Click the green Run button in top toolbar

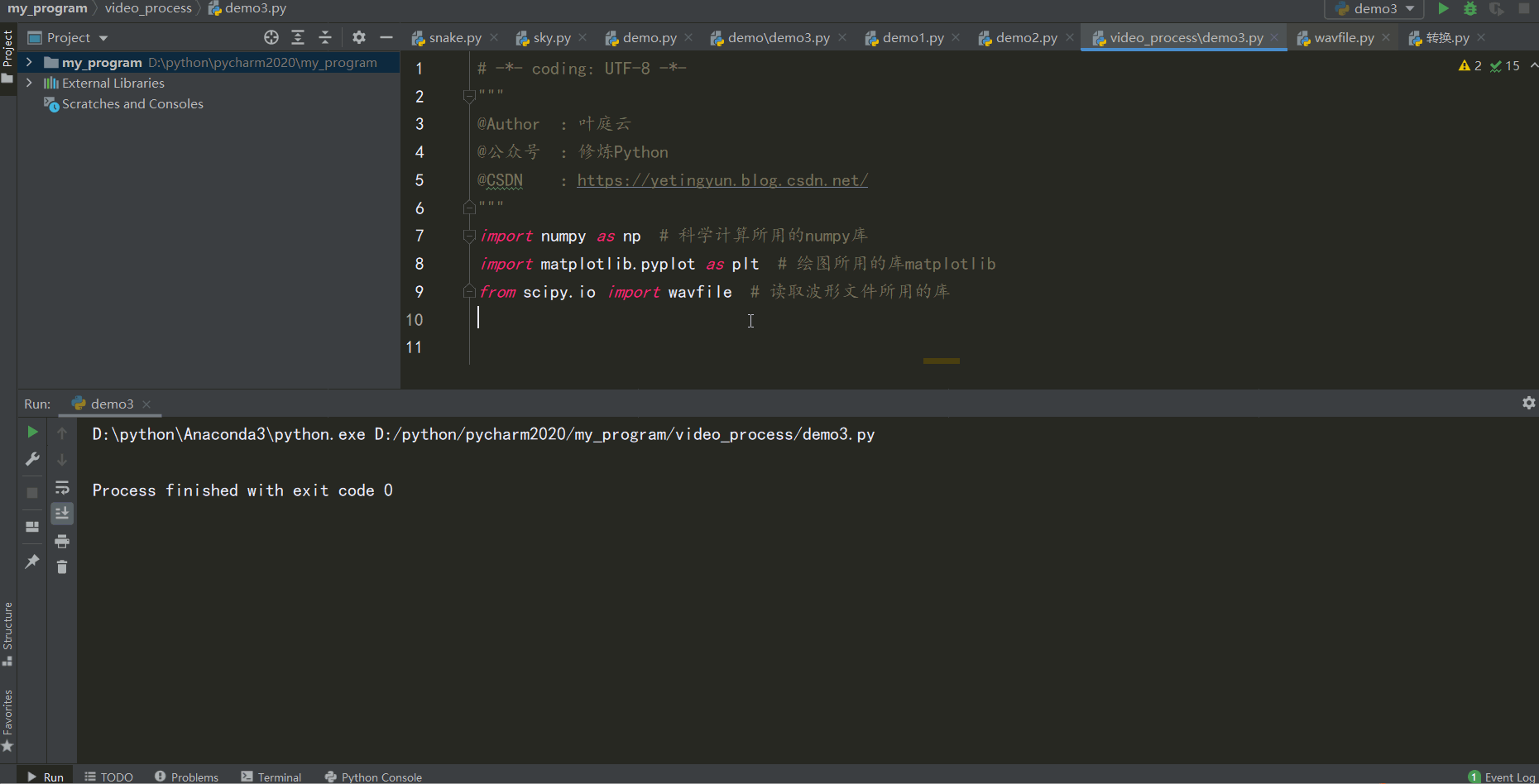pos(1443,8)
